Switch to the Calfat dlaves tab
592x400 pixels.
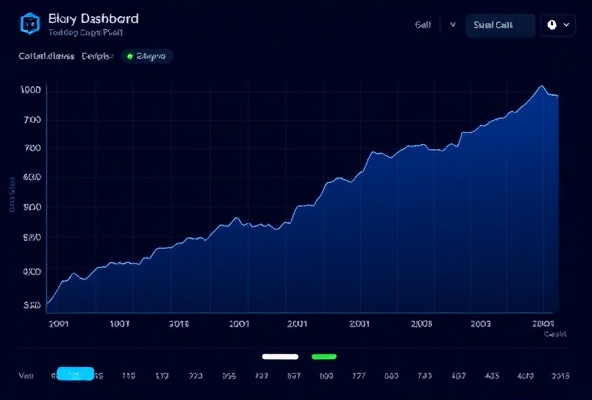pos(46,56)
